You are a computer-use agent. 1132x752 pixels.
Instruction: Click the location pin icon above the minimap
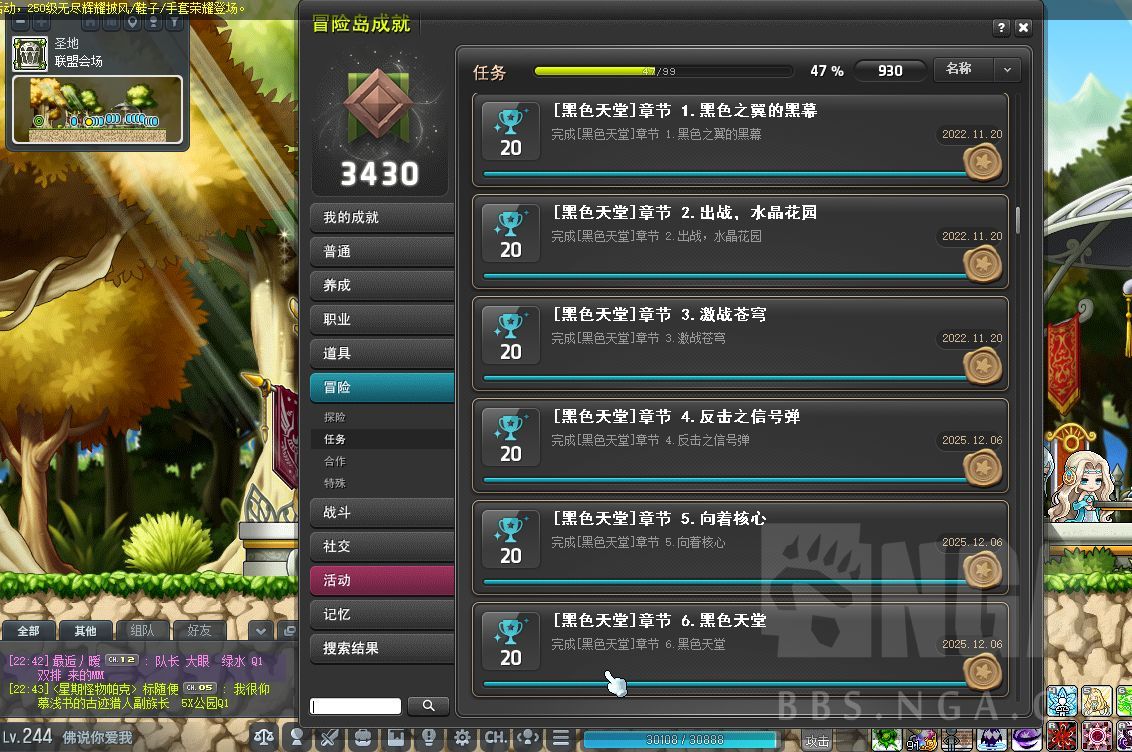pos(133,22)
